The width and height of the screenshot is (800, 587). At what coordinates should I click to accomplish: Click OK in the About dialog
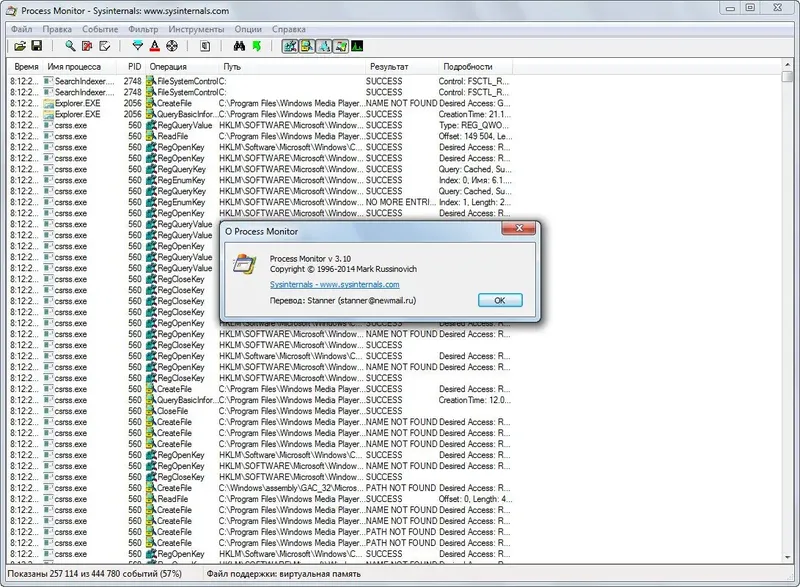tap(500, 300)
